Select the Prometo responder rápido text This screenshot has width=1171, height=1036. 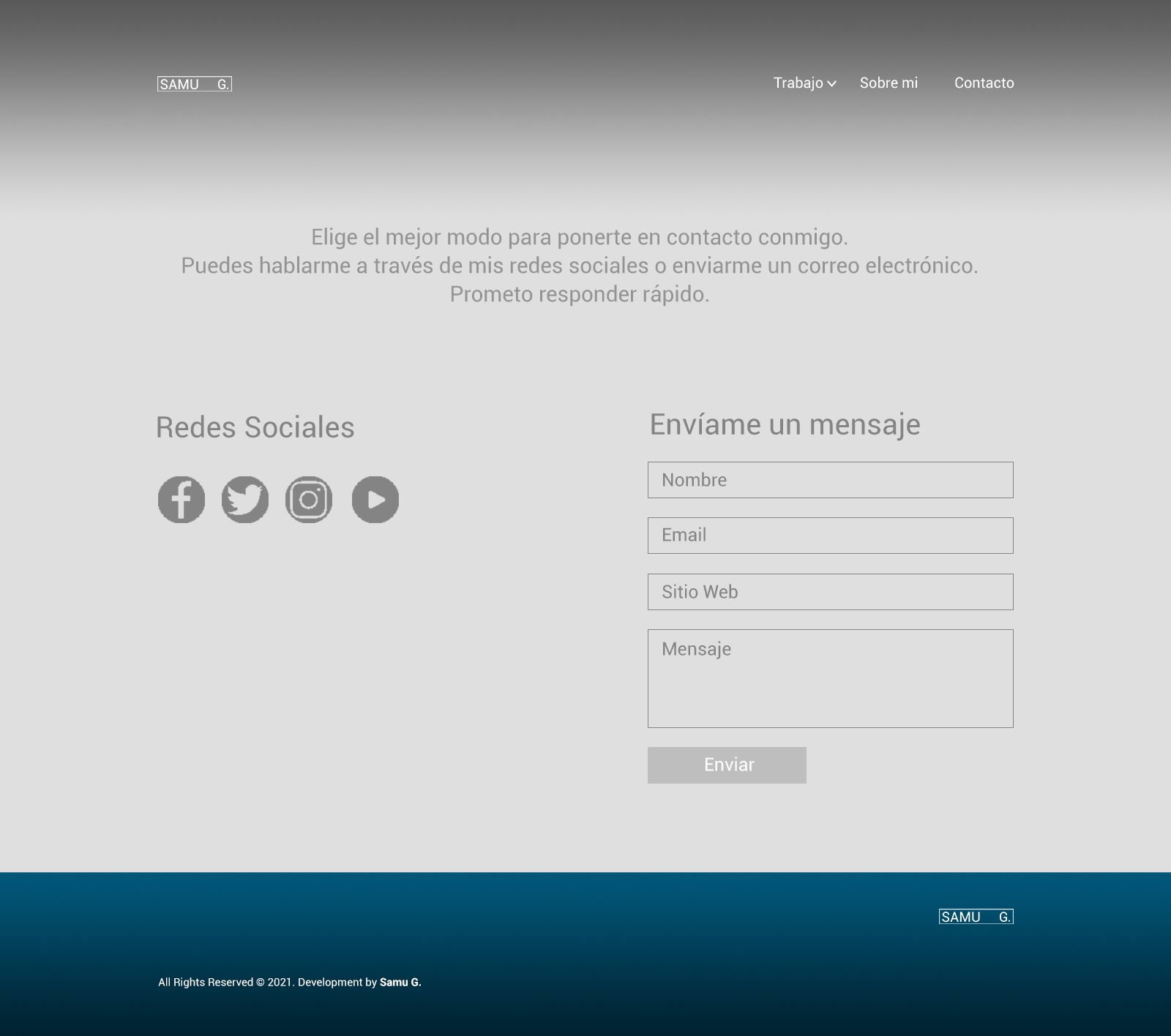click(x=580, y=294)
